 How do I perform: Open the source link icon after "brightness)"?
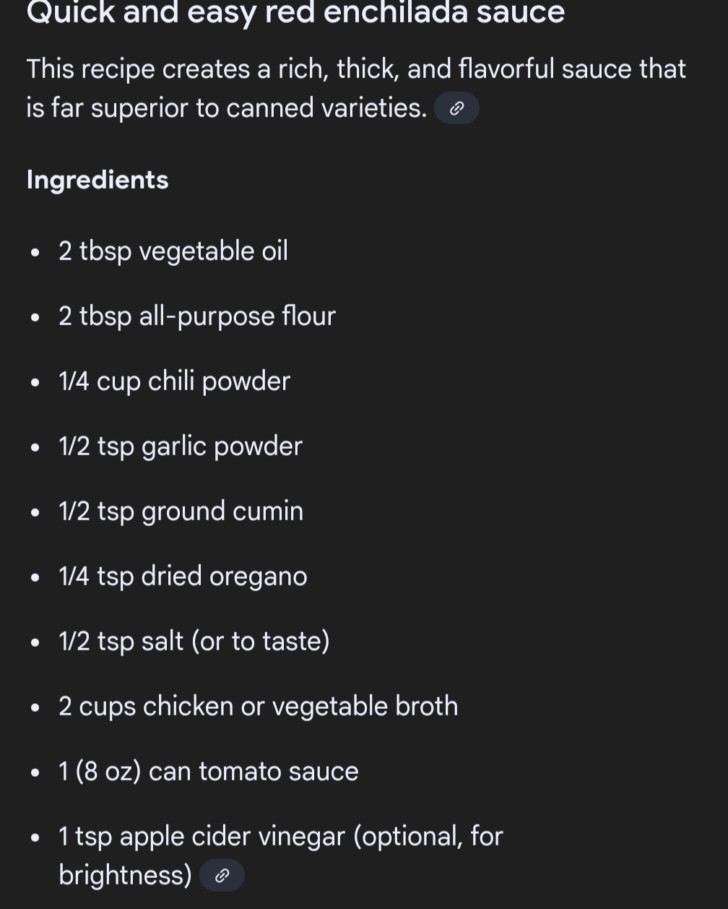tap(222, 876)
